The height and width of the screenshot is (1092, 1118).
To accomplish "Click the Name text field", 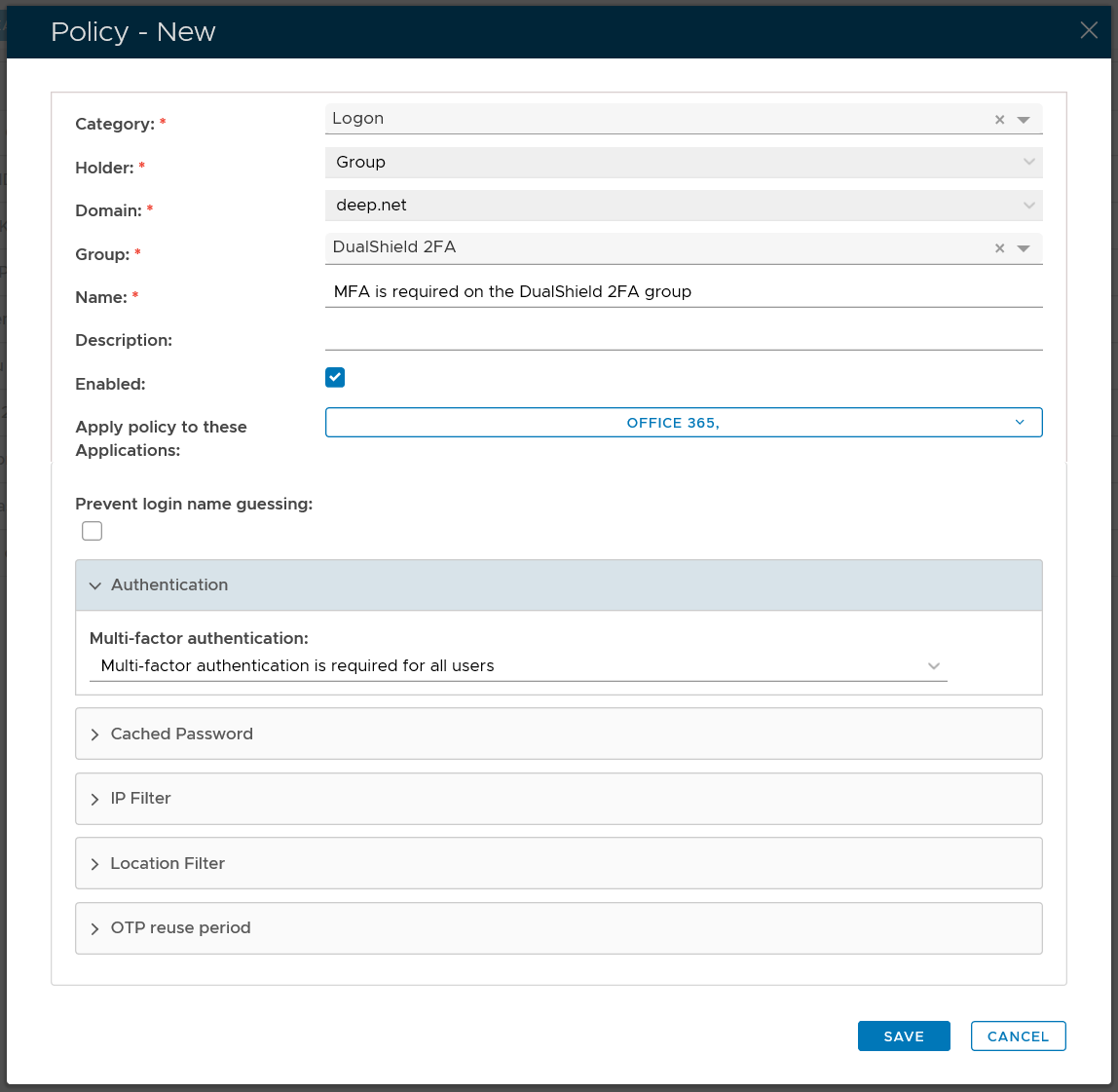I will coord(683,292).
